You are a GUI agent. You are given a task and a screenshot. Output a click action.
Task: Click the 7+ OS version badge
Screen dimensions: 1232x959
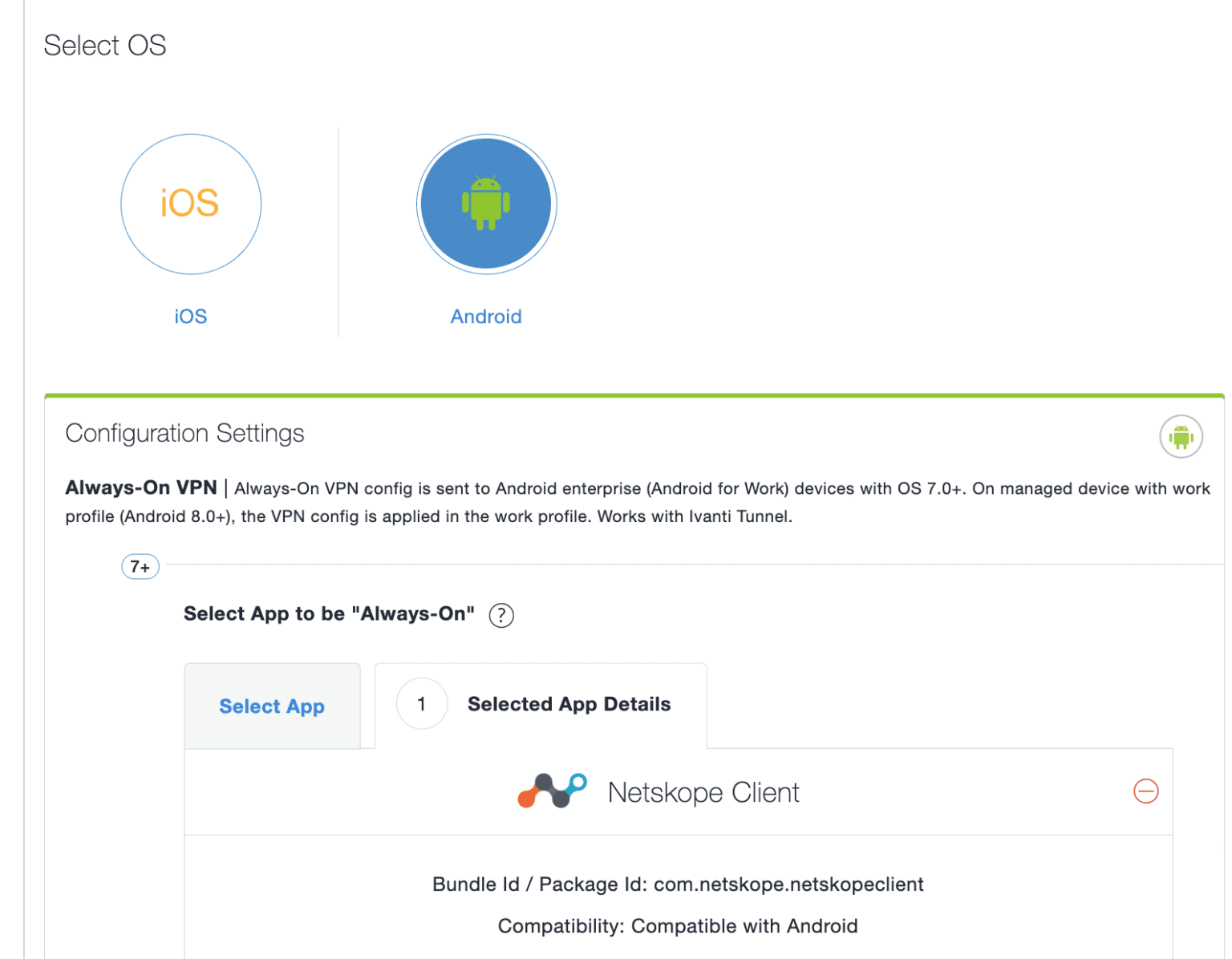point(140,566)
